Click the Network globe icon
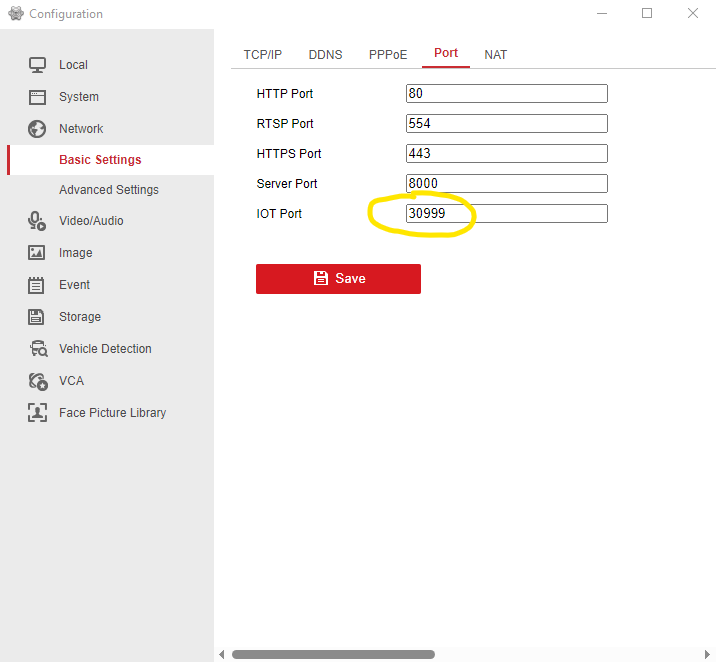Viewport: 716px width, 662px height. 37,129
